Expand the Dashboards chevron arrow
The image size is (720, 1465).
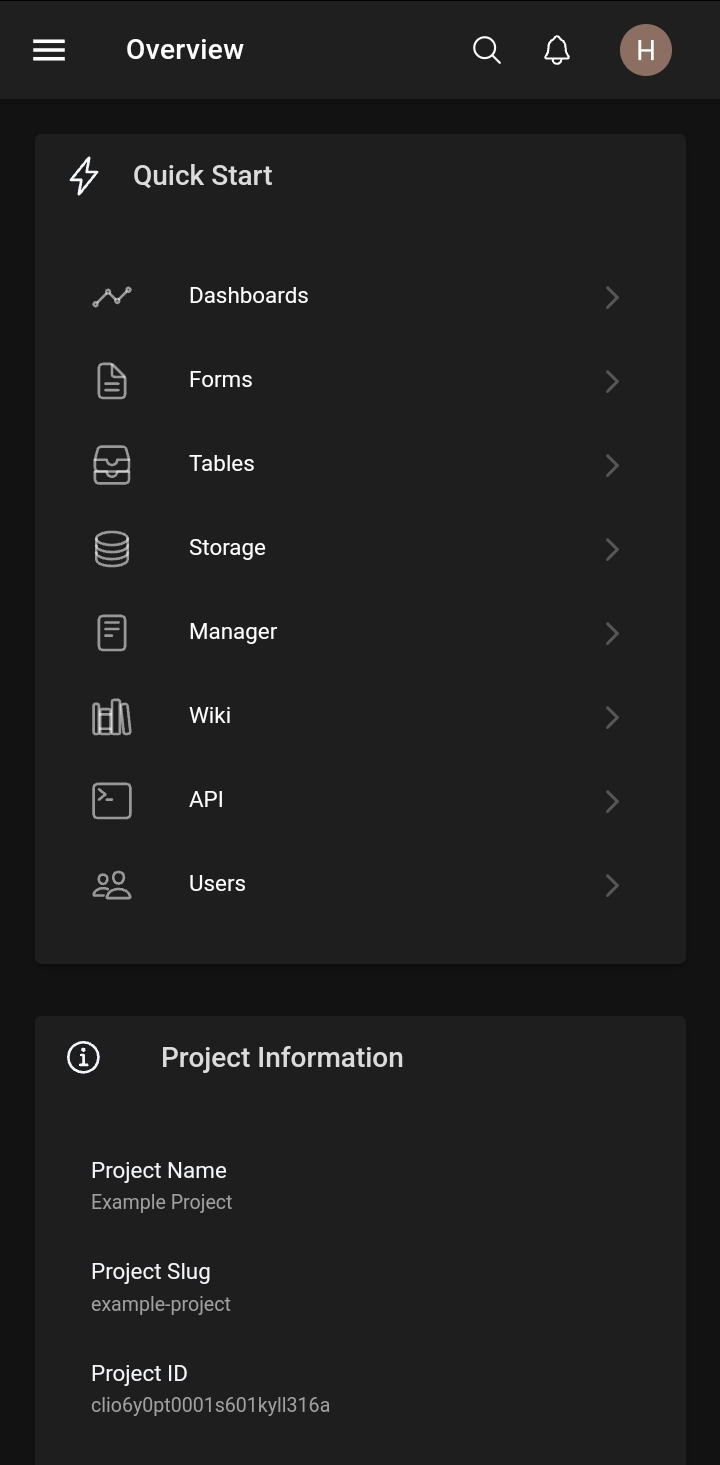[x=612, y=297]
